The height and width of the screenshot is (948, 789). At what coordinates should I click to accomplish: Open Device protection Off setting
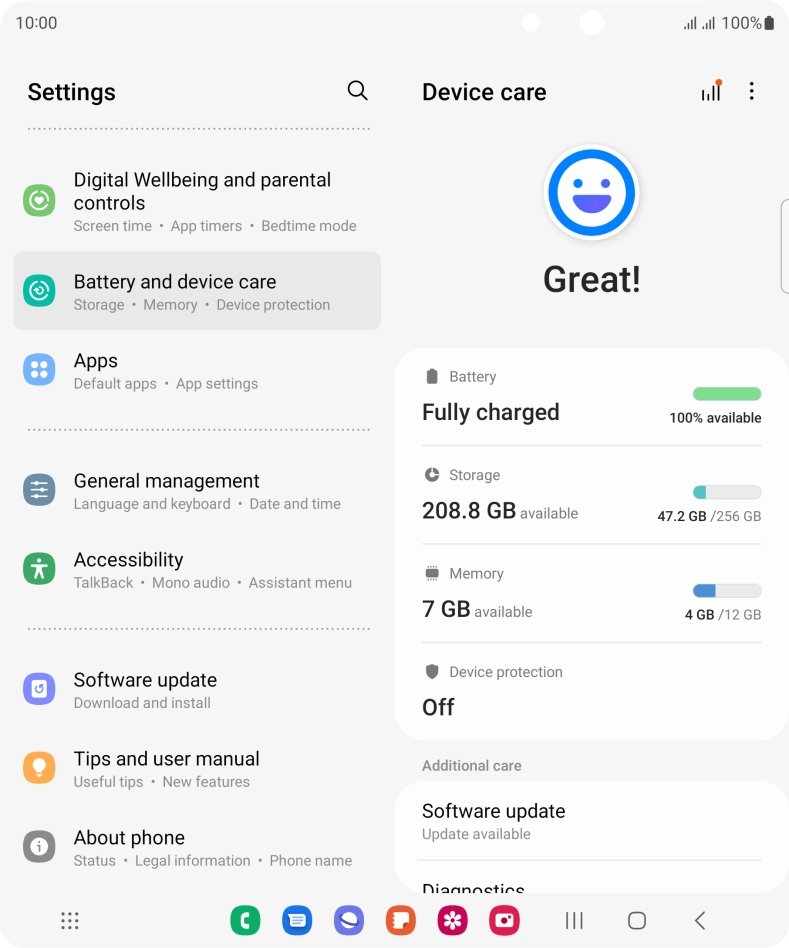pyautogui.click(x=591, y=691)
